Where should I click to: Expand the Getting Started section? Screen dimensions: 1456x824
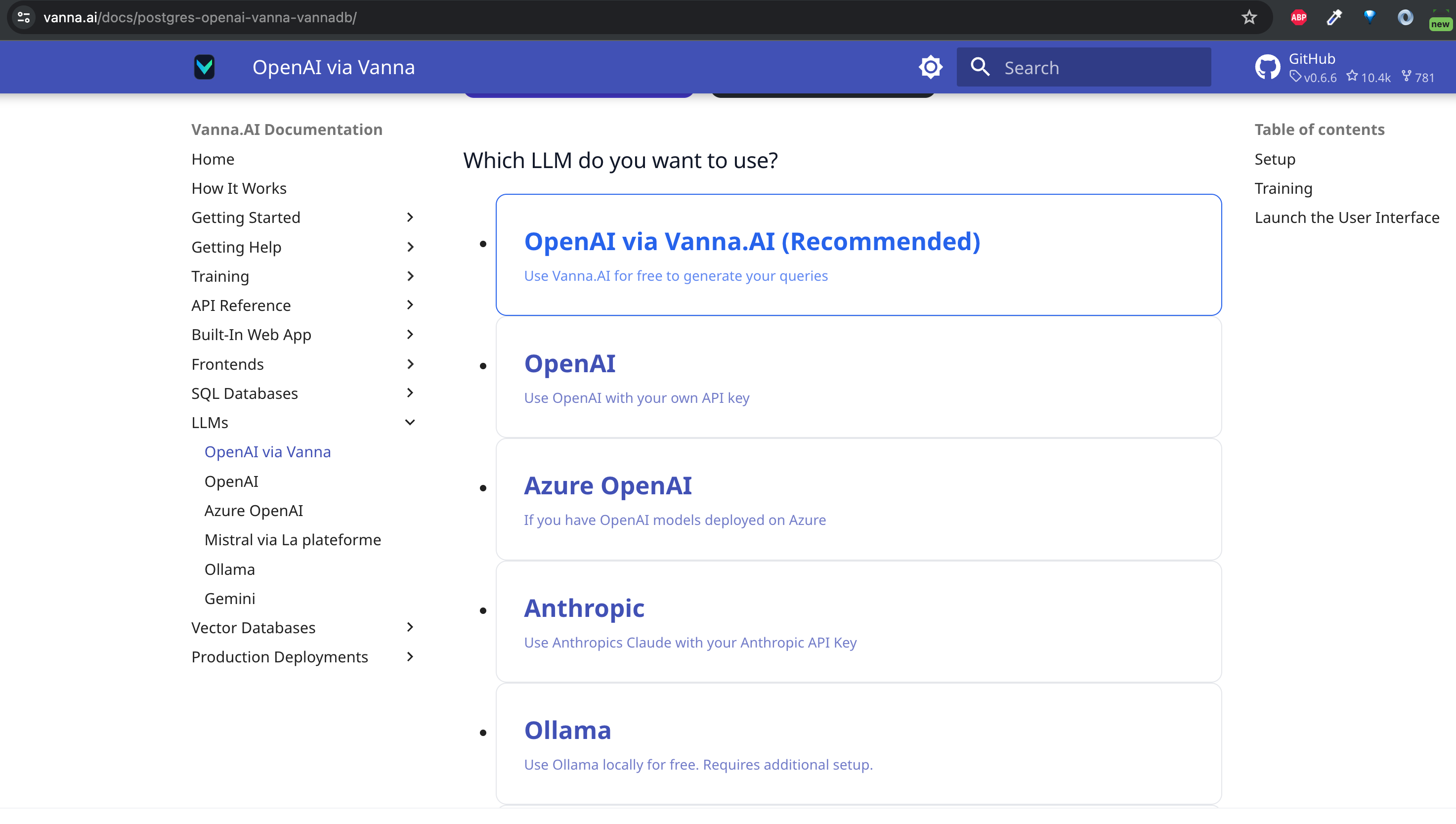click(410, 217)
